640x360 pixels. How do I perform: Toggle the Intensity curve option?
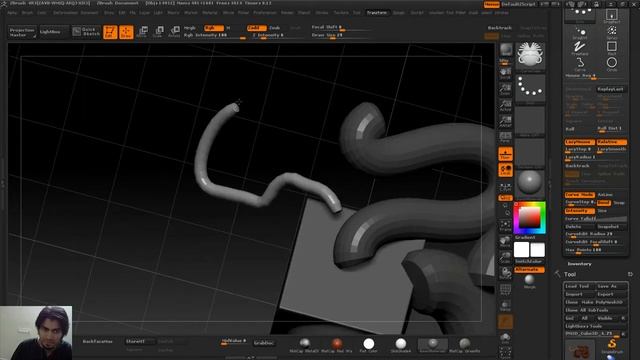[580, 211]
